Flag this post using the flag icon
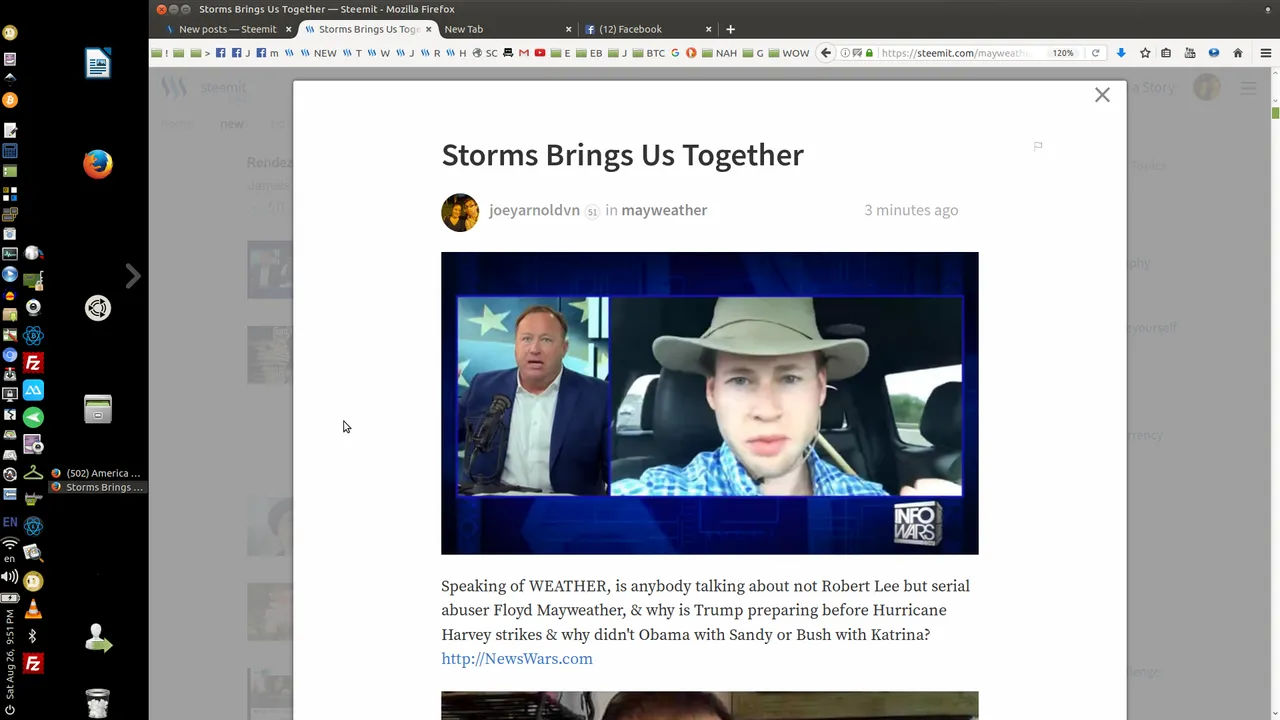This screenshot has width=1280, height=720. (1038, 146)
